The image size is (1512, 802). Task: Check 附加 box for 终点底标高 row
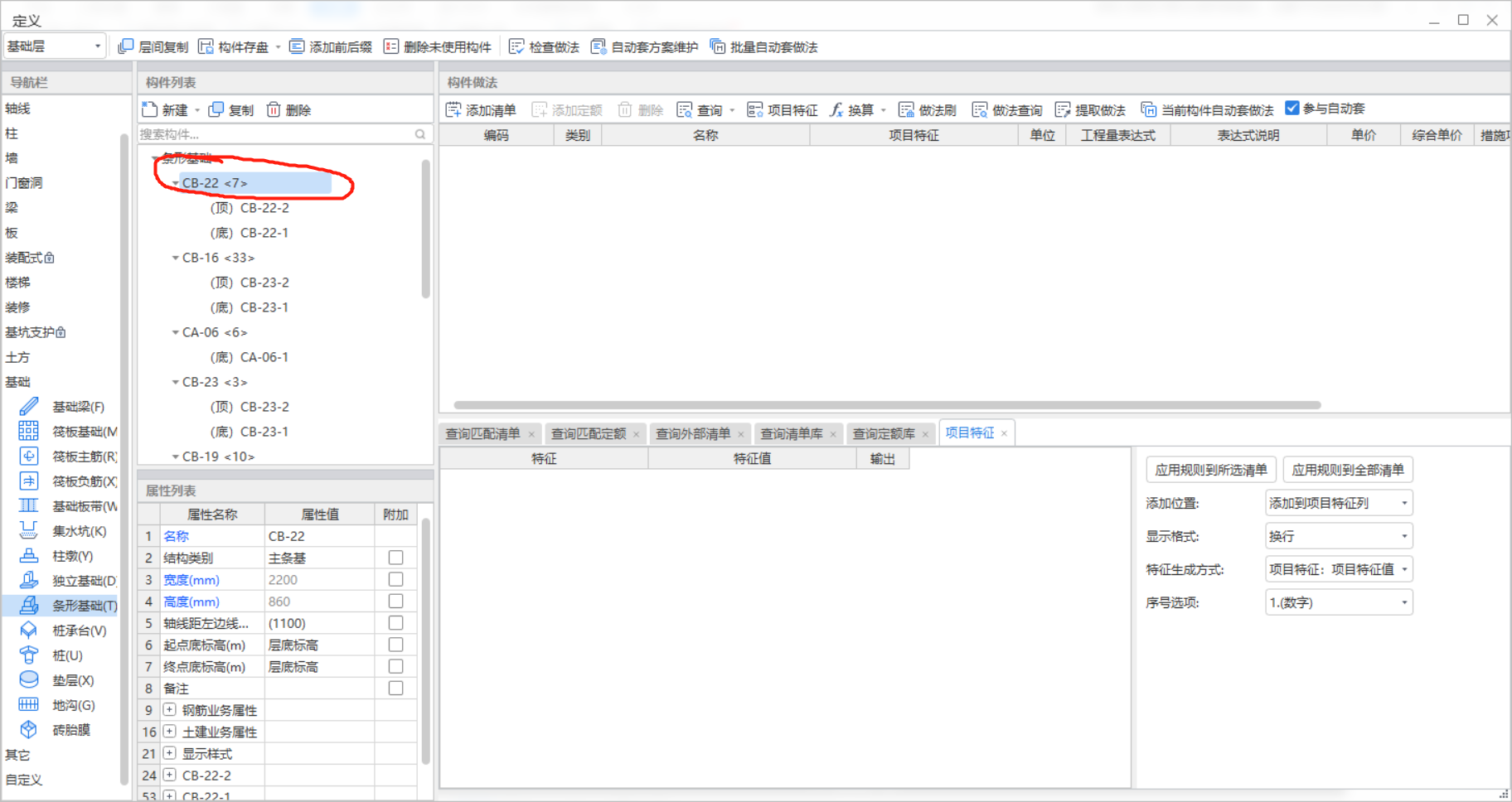click(x=395, y=666)
